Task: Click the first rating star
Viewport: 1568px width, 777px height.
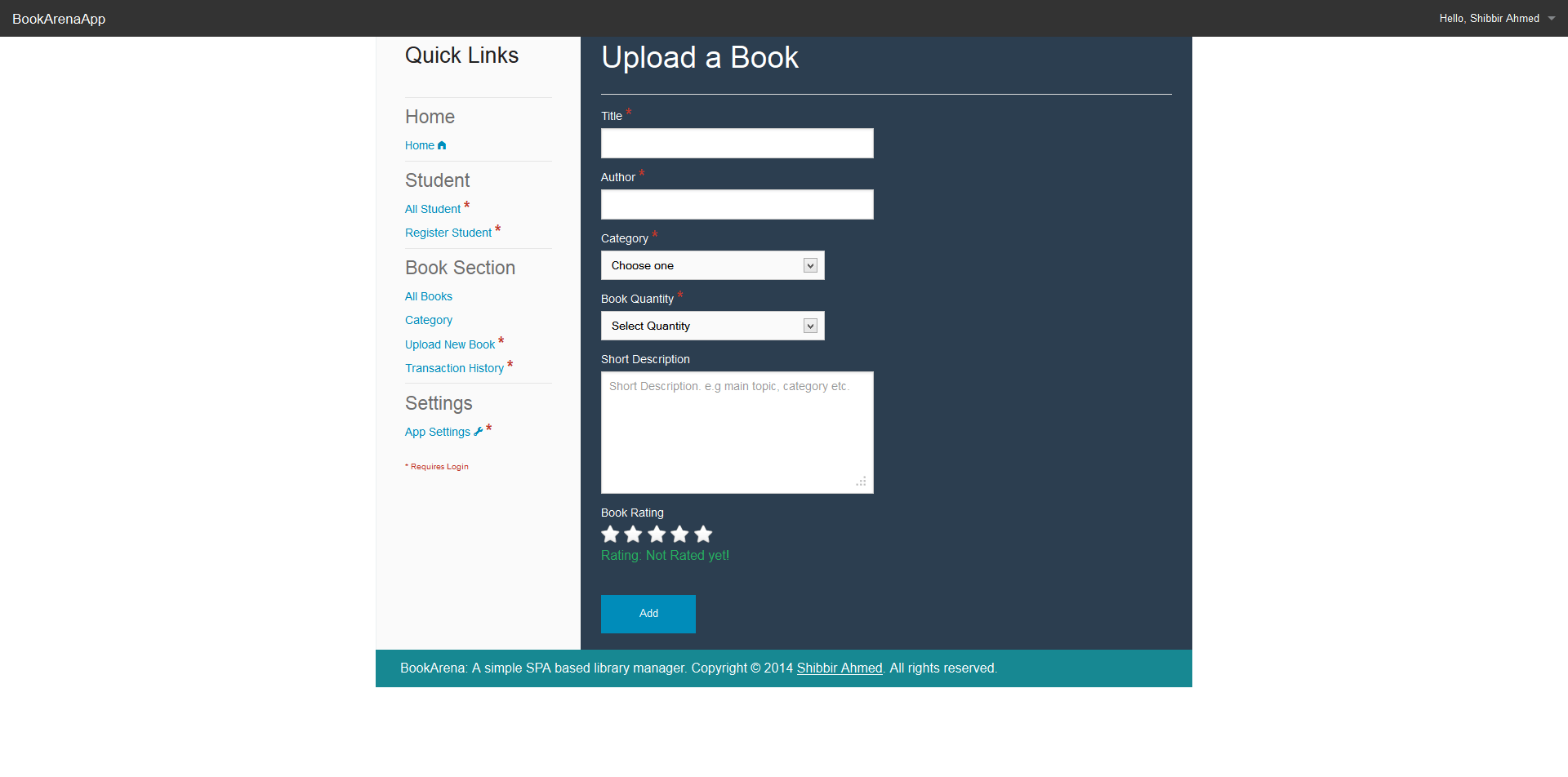Action: click(610, 535)
